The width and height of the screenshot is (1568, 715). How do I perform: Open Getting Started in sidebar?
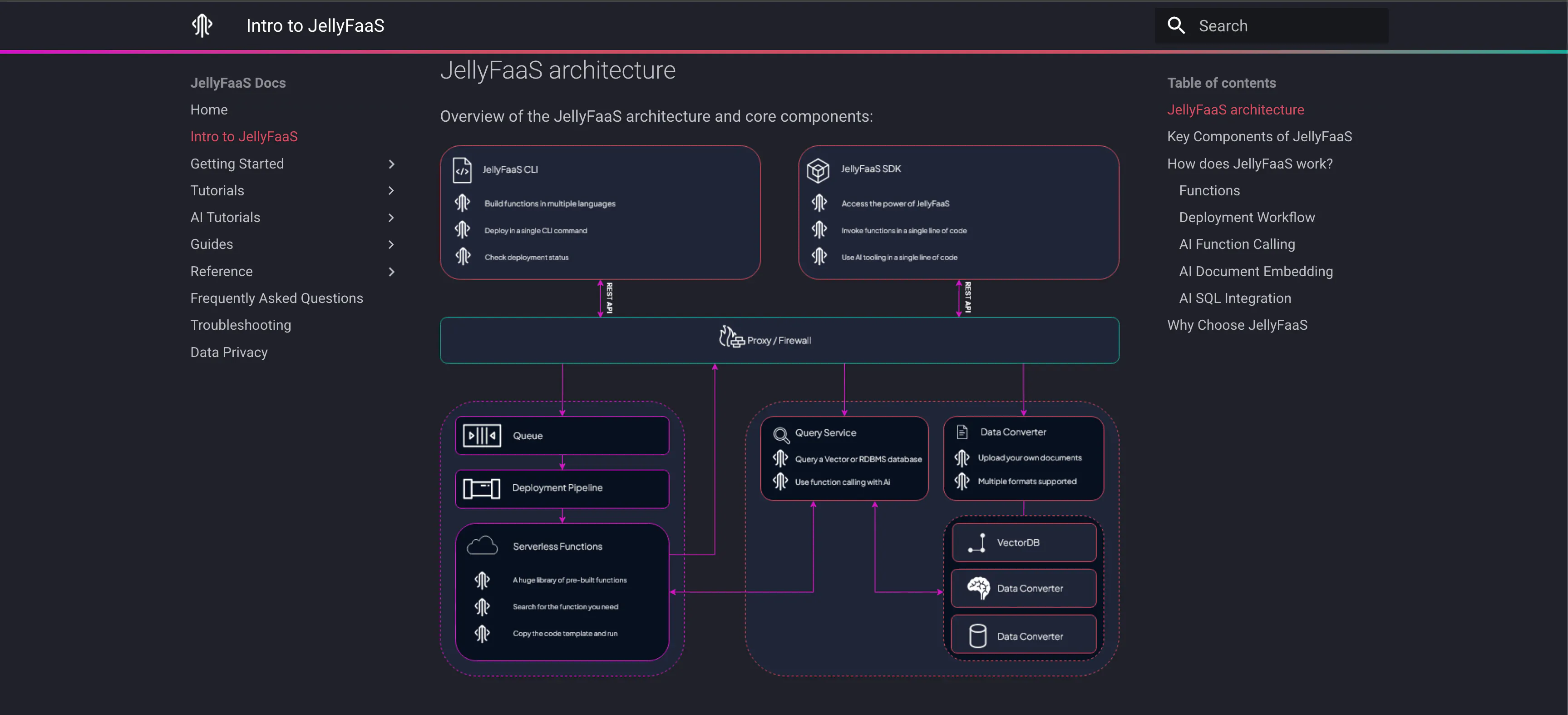coord(237,164)
